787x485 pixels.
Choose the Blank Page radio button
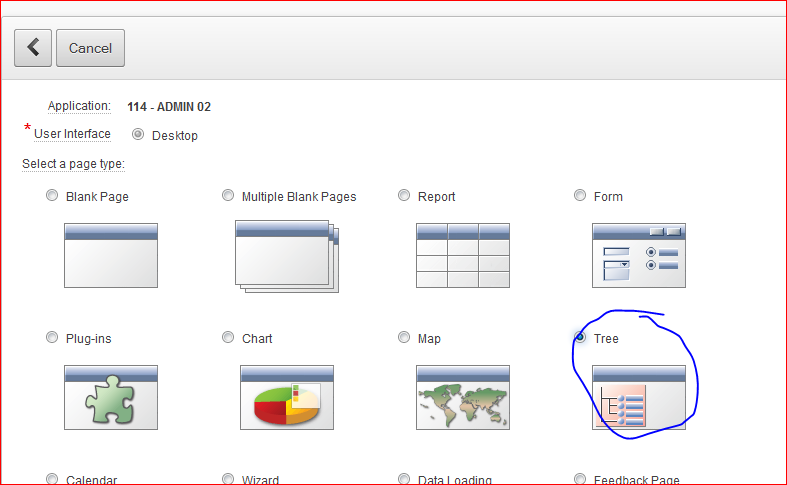point(52,195)
